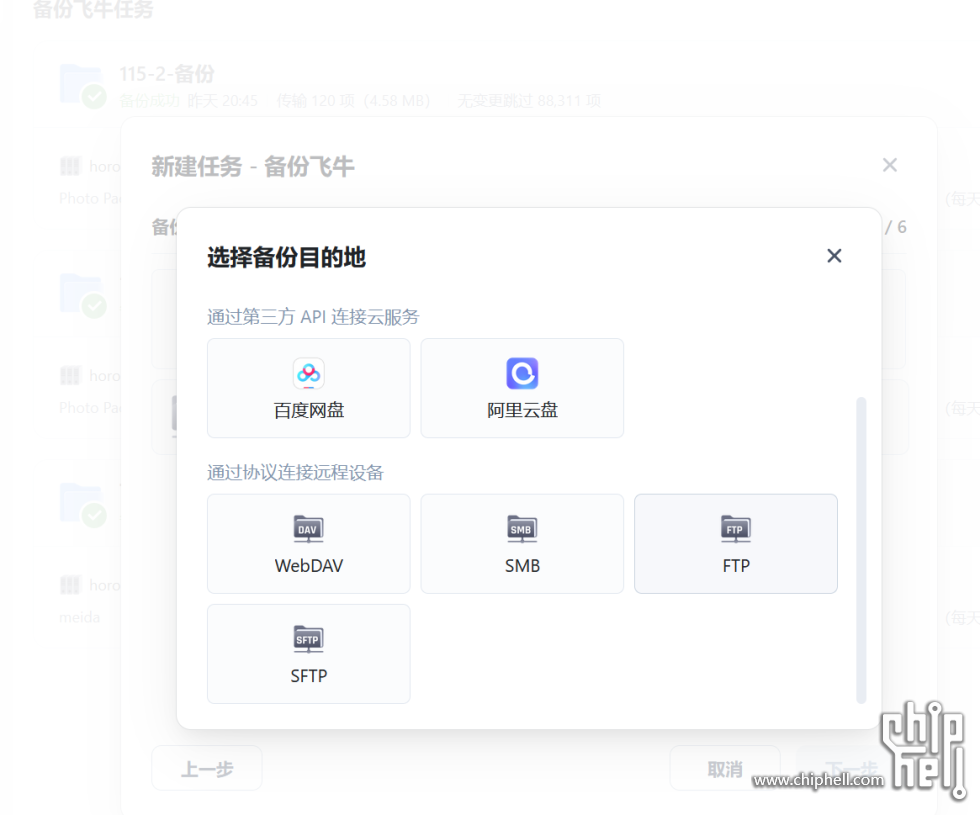980x815 pixels.
Task: Click the SMB label text
Action: click(522, 566)
